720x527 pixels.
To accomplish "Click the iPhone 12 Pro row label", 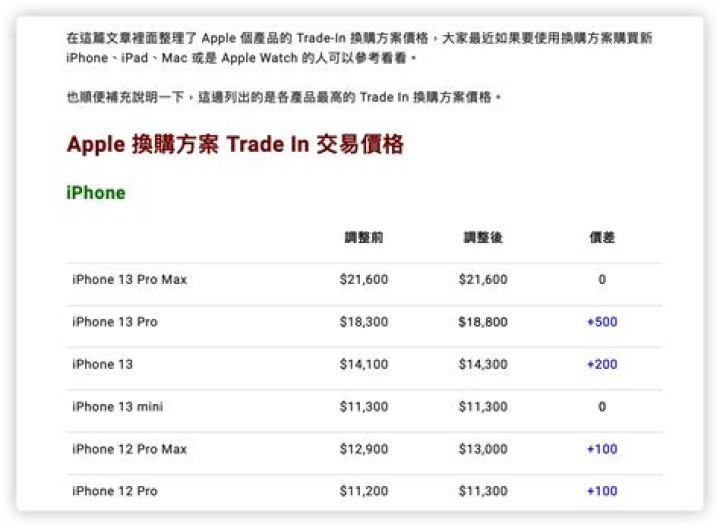I will click(115, 491).
